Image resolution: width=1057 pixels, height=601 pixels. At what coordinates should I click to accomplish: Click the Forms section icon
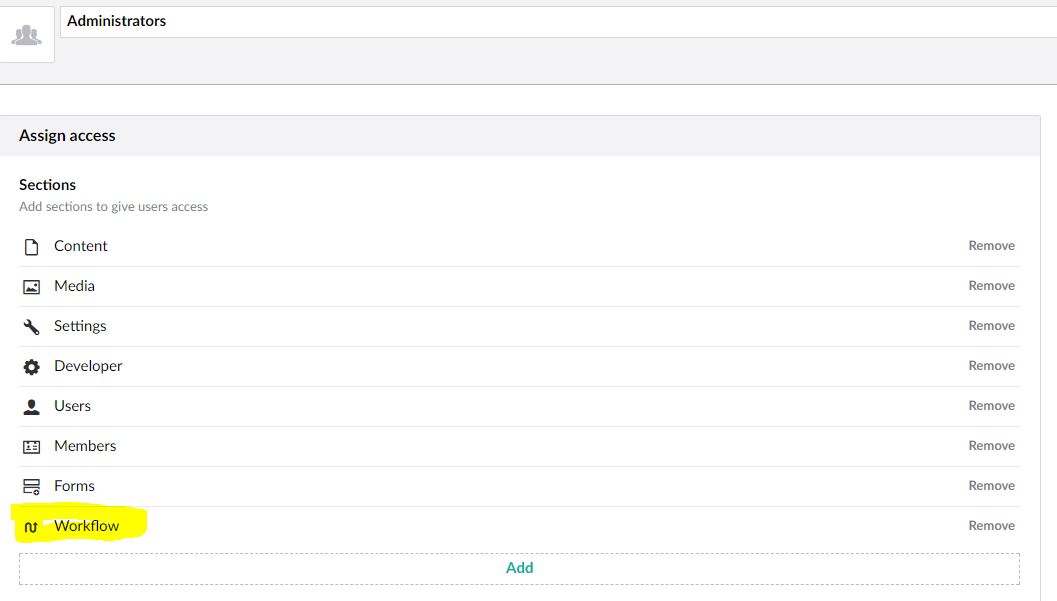[x=31, y=486]
